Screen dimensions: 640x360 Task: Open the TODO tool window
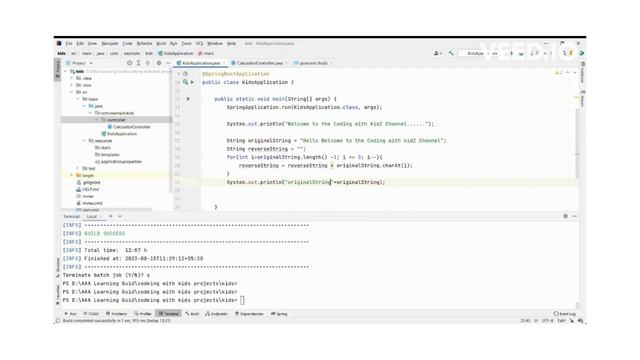coord(91,314)
